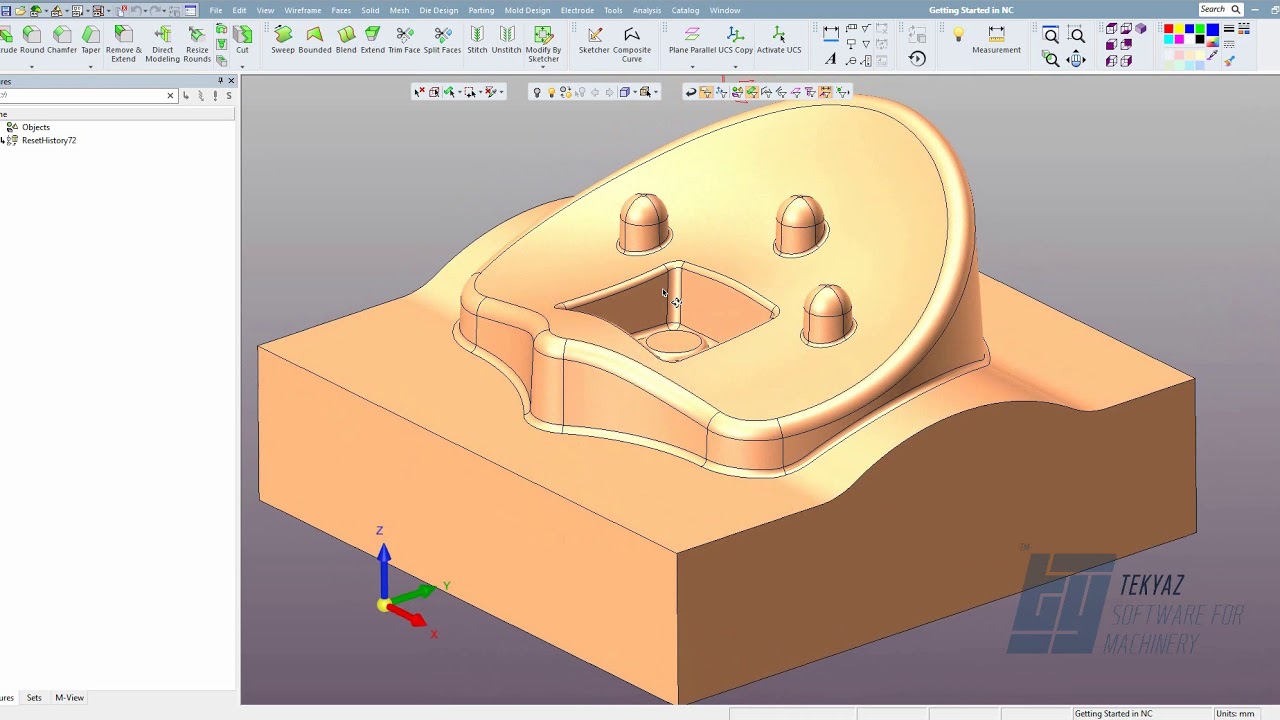
Task: Select the Blend face tool
Action: [x=346, y=40]
